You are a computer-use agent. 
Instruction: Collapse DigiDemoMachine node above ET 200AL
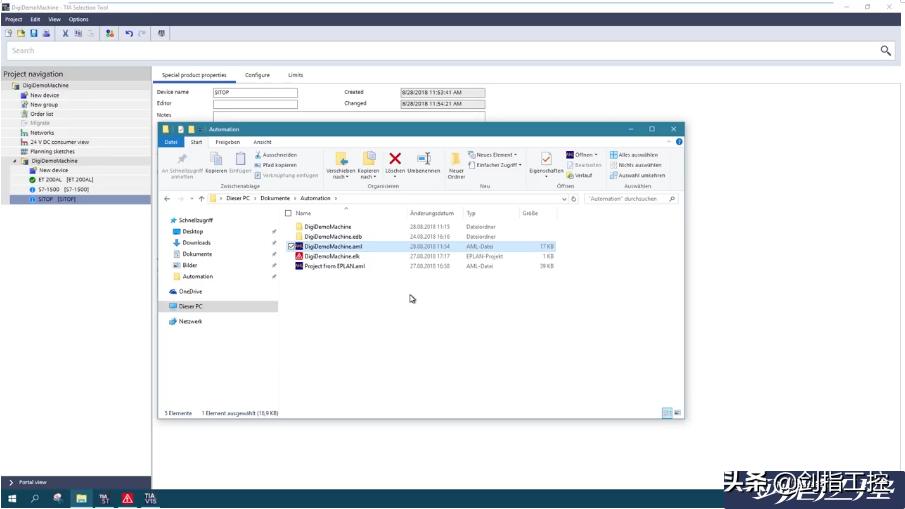tap(15, 161)
